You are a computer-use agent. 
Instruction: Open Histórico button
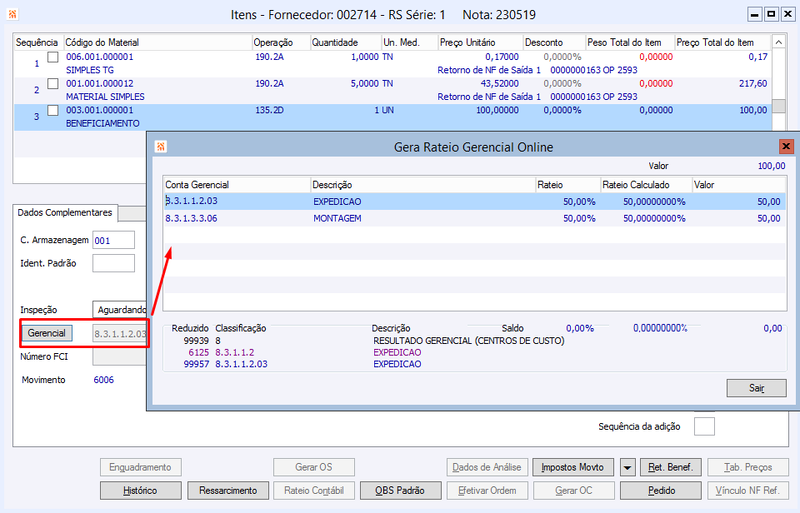click(x=140, y=491)
